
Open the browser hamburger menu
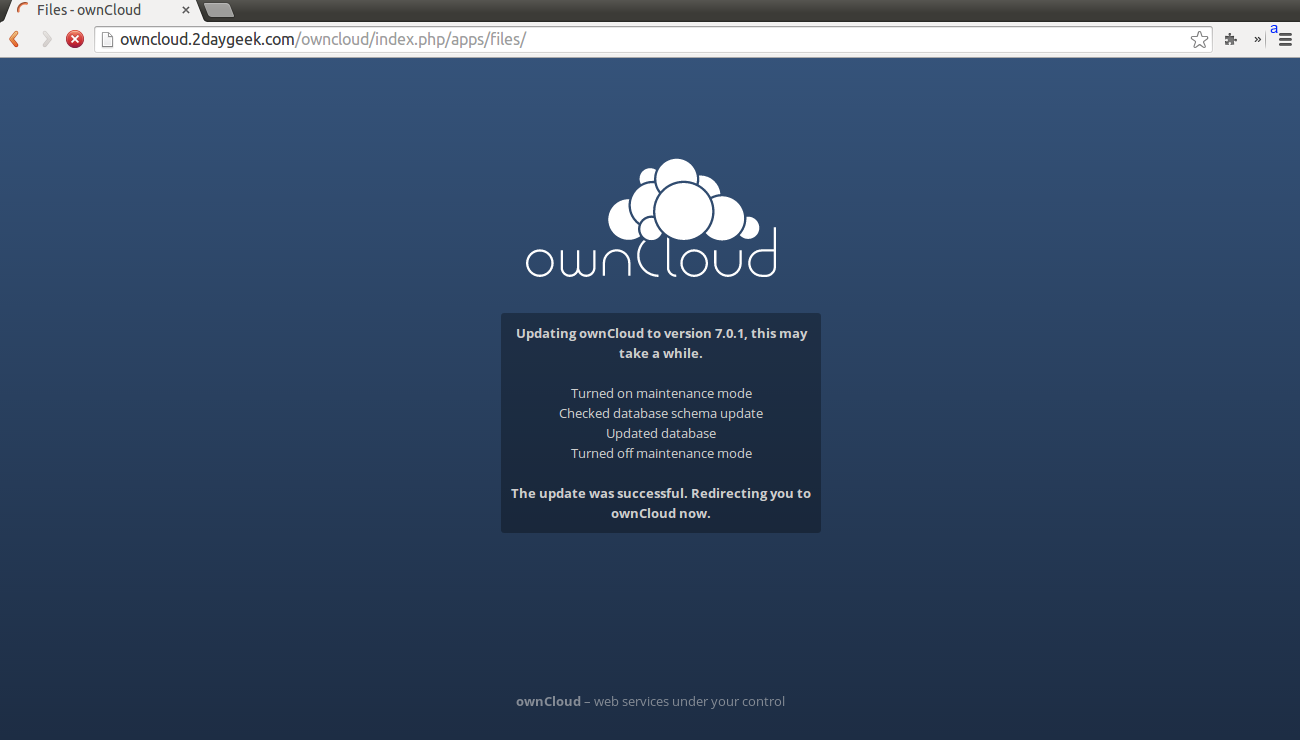pos(1285,39)
